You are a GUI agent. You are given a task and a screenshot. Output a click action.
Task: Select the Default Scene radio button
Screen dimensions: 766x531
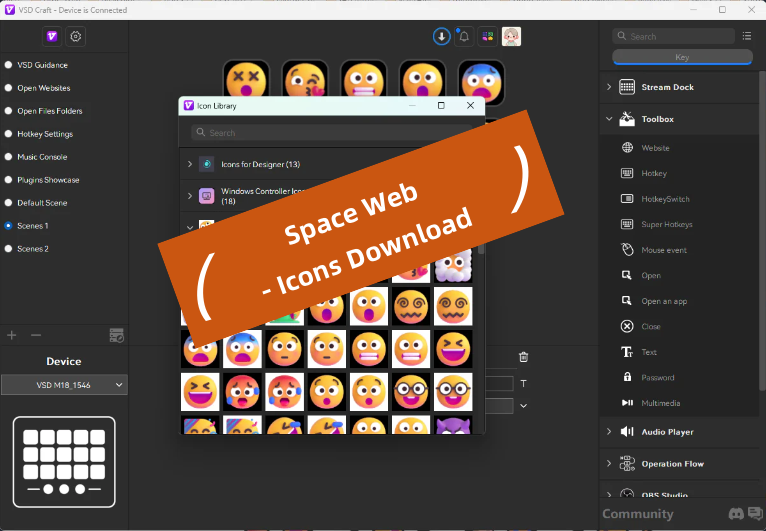tap(9, 203)
